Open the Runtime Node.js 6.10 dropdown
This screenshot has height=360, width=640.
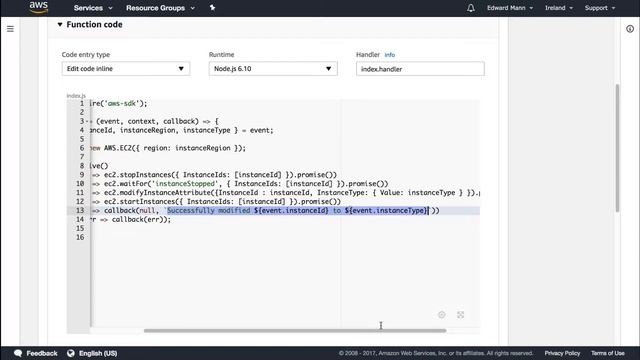(x=273, y=69)
